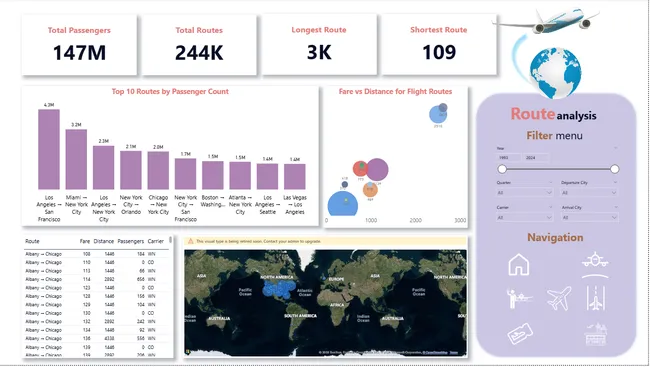Click the year start input box 1993
Image resolution: width=650 pixels, height=367 pixels.
tap(509, 158)
